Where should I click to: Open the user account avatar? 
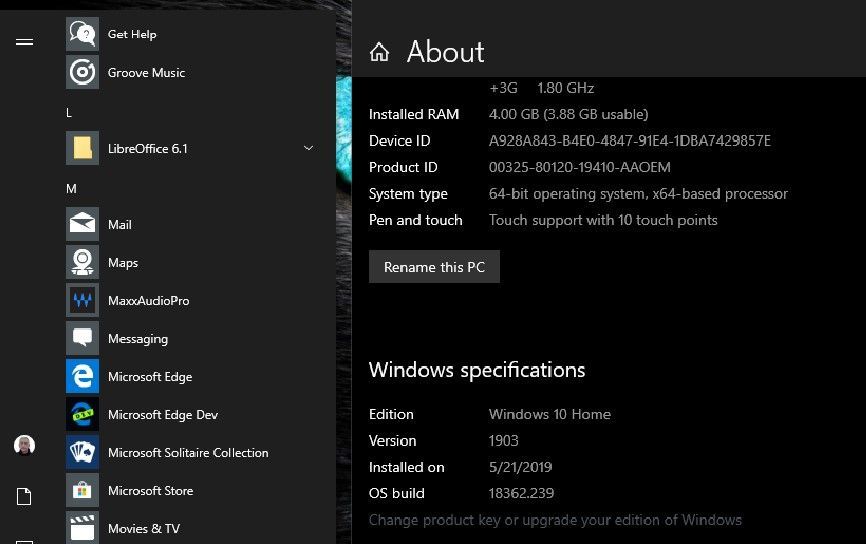pos(25,445)
